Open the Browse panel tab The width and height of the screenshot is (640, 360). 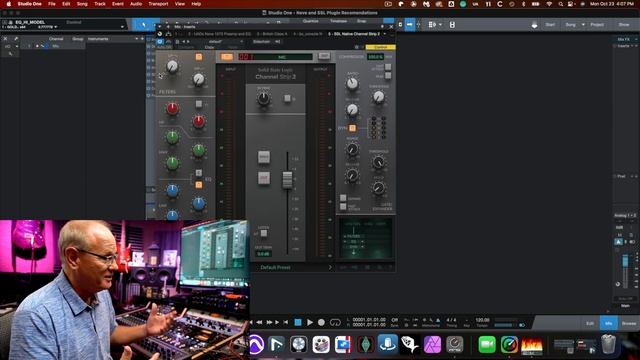[629, 323]
